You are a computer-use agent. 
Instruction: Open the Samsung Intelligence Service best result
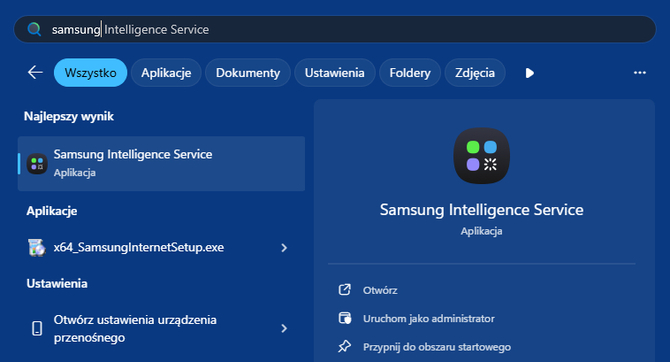pos(161,163)
